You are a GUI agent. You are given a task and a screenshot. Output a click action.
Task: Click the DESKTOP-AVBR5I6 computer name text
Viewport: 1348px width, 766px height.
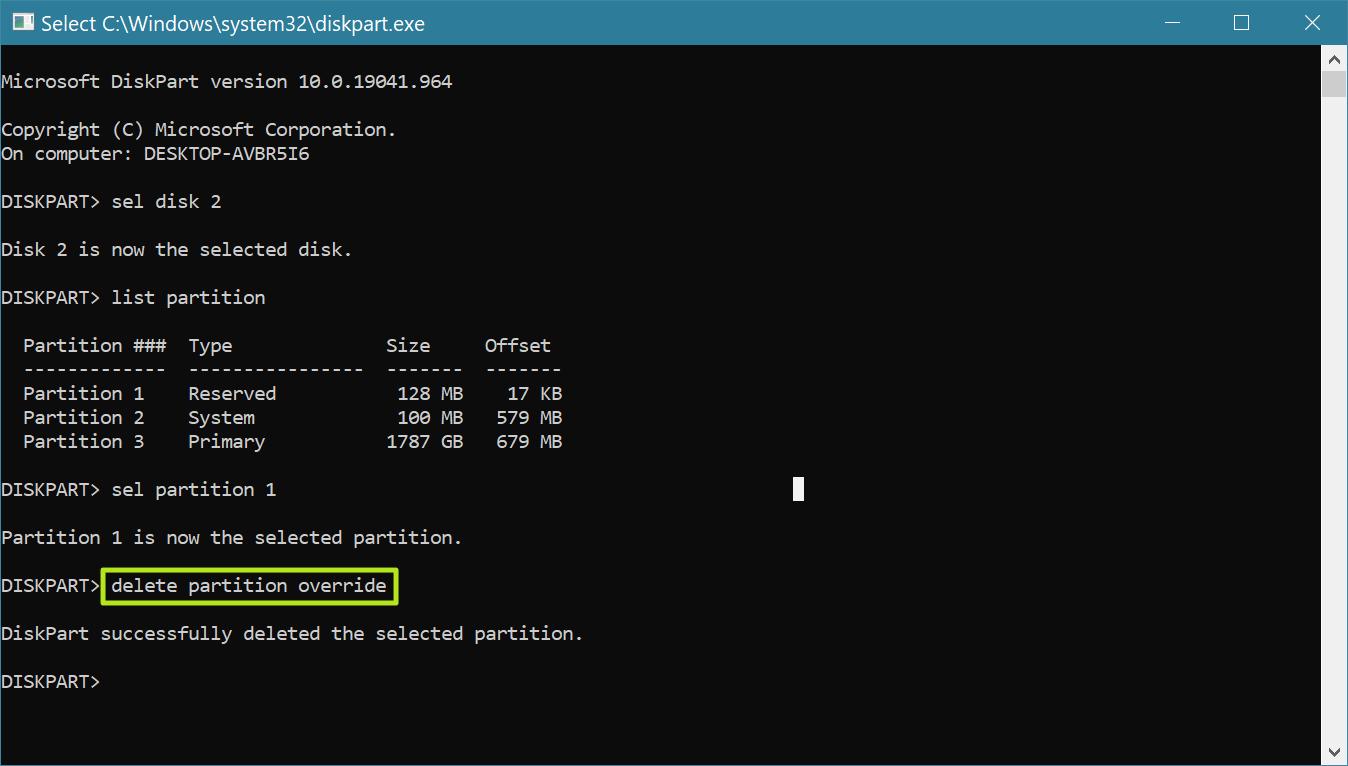click(224, 153)
